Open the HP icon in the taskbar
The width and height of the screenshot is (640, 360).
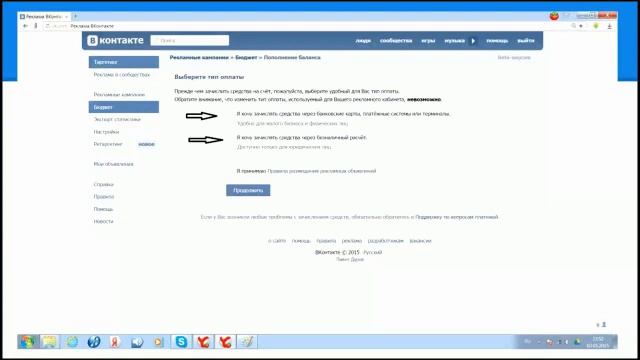click(x=93, y=342)
